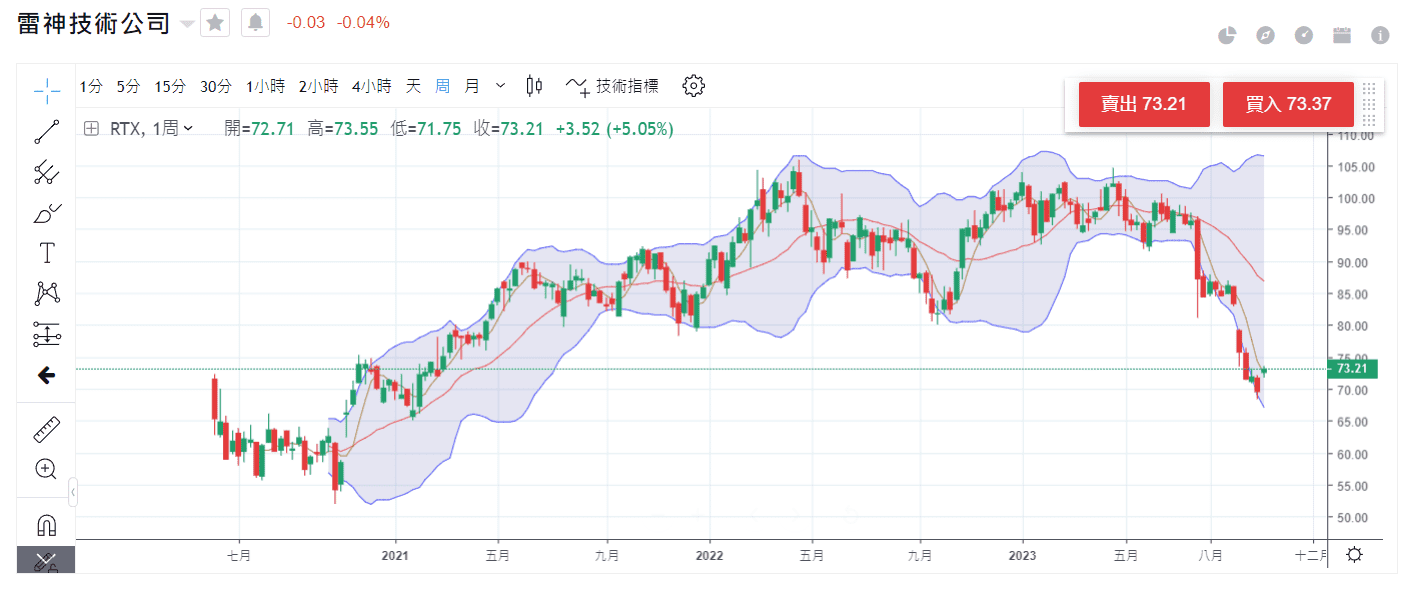Select the text annotation tool
Screen dimensions: 1415x590
pyautogui.click(x=47, y=252)
